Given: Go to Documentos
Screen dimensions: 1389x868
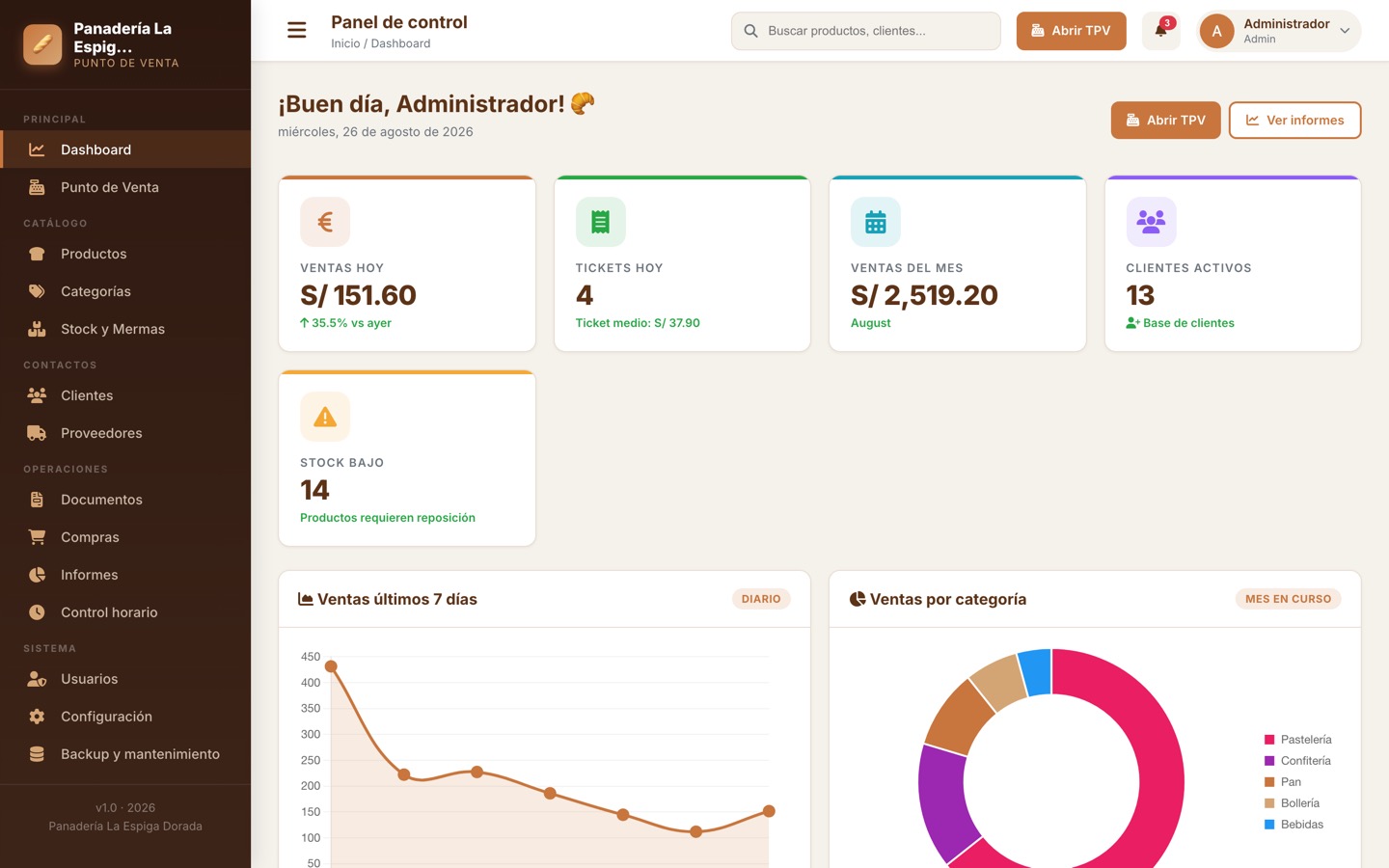Looking at the screenshot, I should tap(125, 500).
